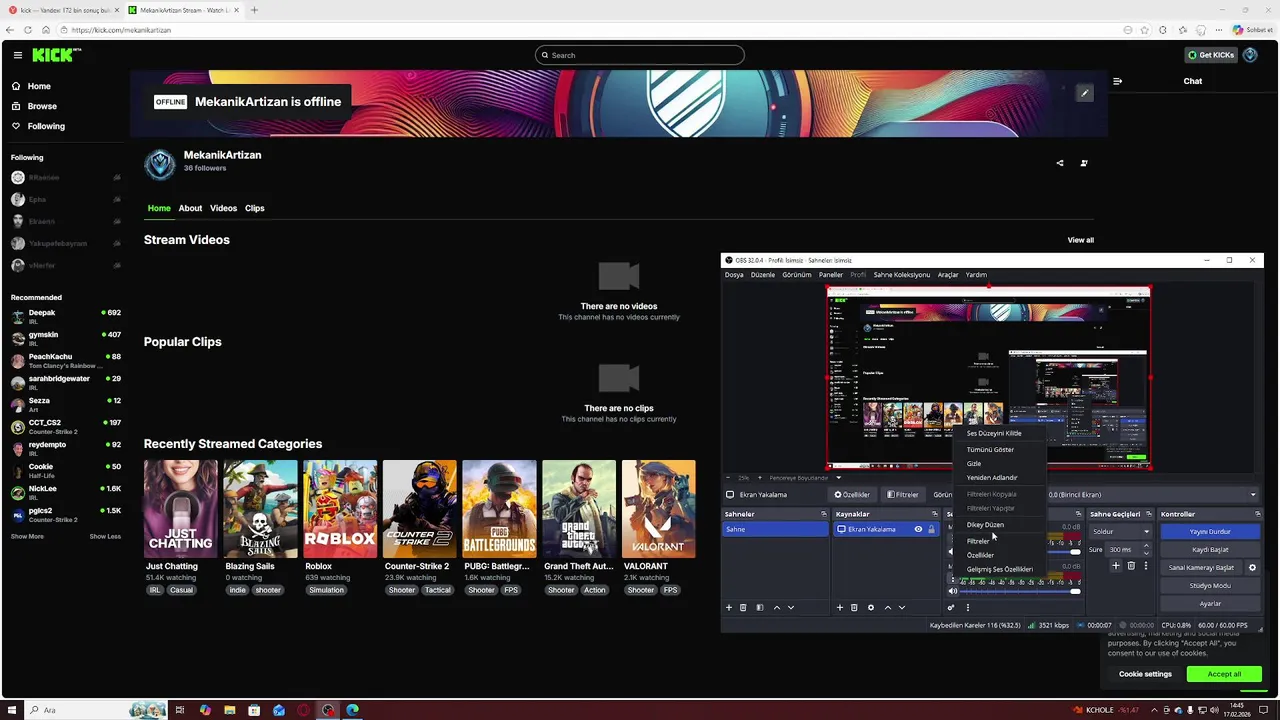Viewport: 1280px width, 720px height.
Task: Click Yayını Durdur to stop streaming
Action: point(1210,531)
